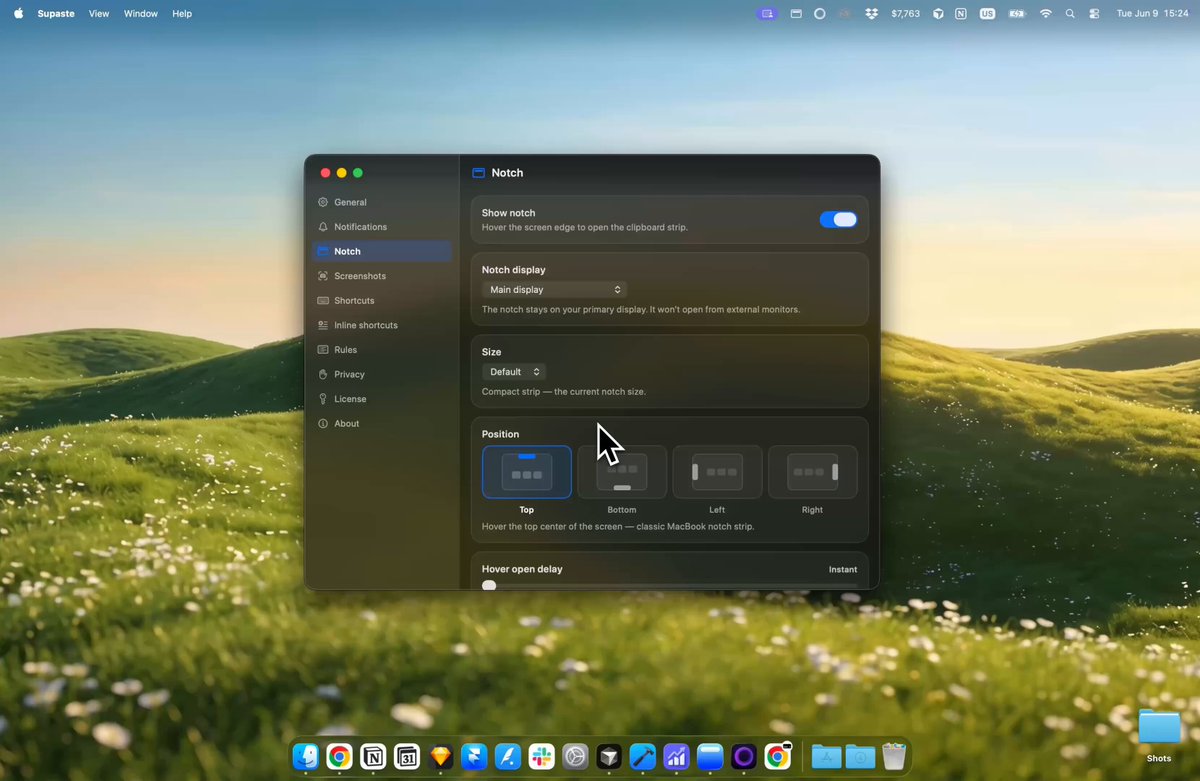Click the "Compact strip — the current notch size." text

point(564,392)
